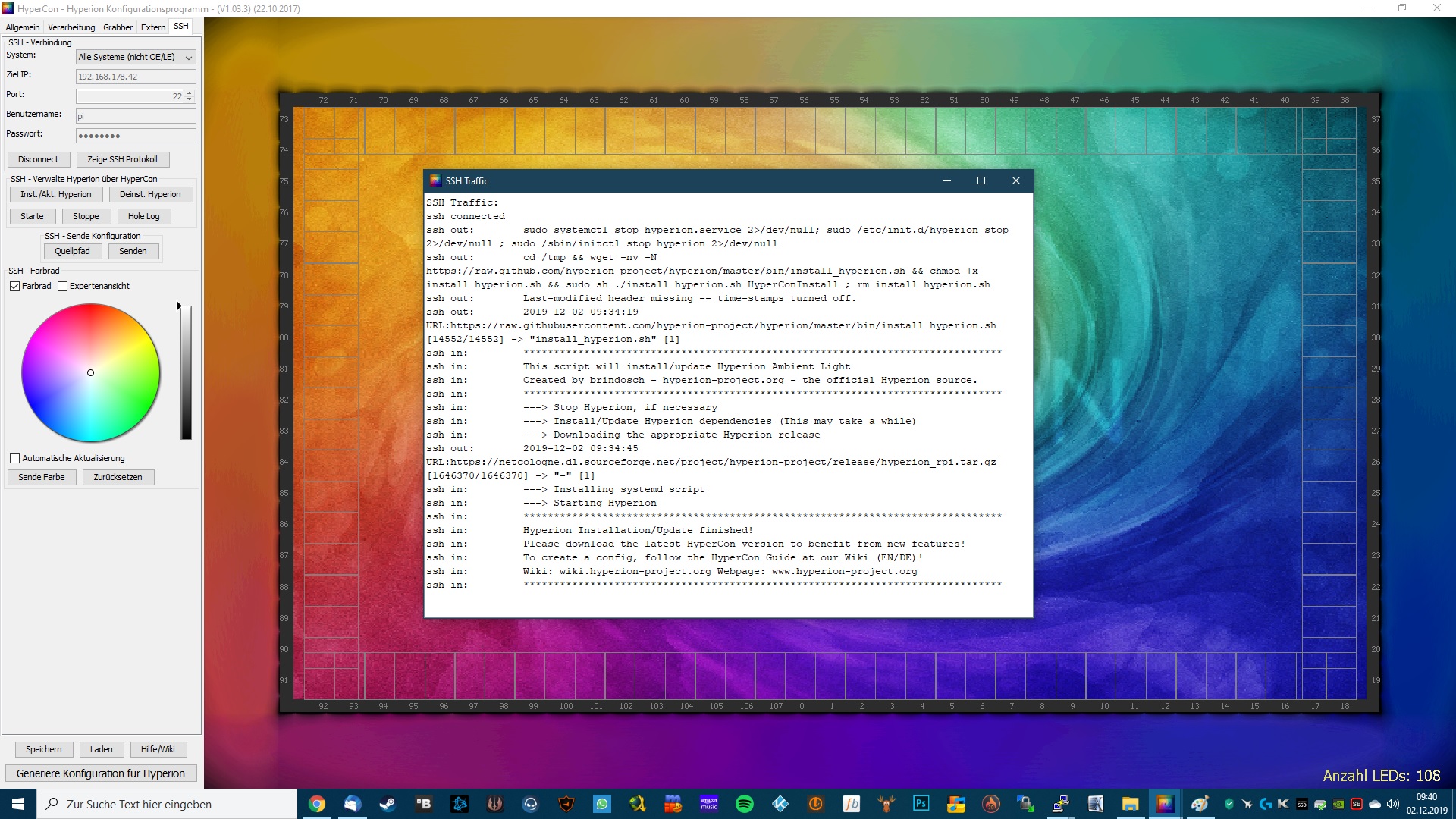Open the Paint palette taskbar icon
The width and height of the screenshot is (1456, 819).
point(1200,804)
